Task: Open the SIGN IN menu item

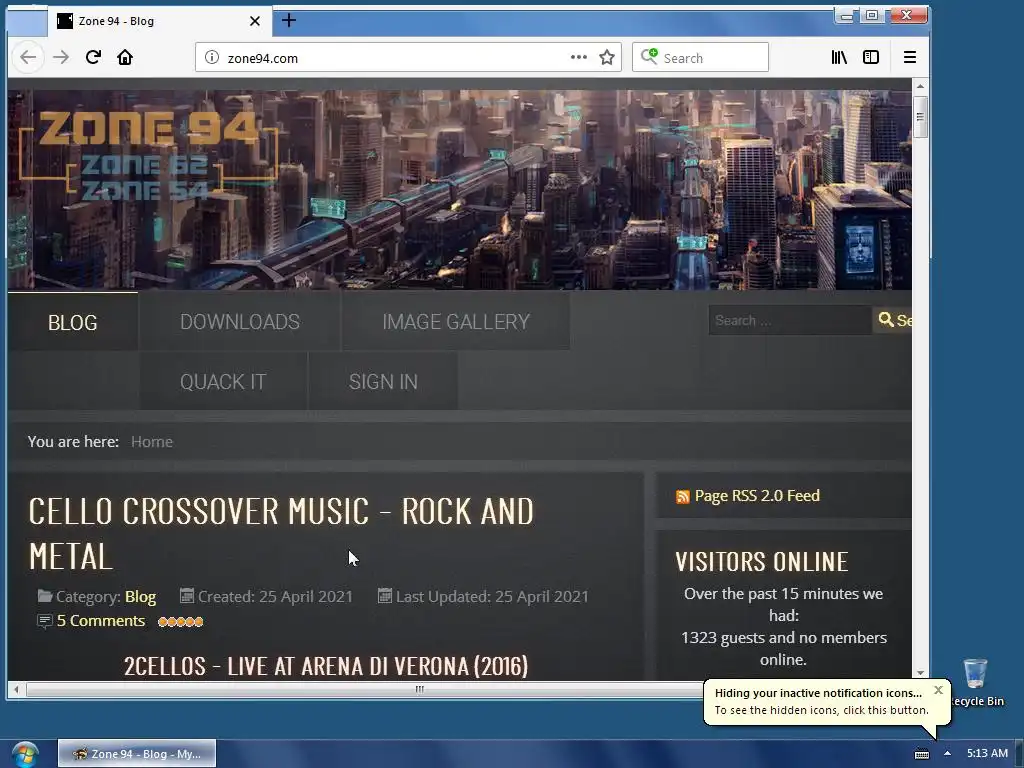Action: point(383,381)
